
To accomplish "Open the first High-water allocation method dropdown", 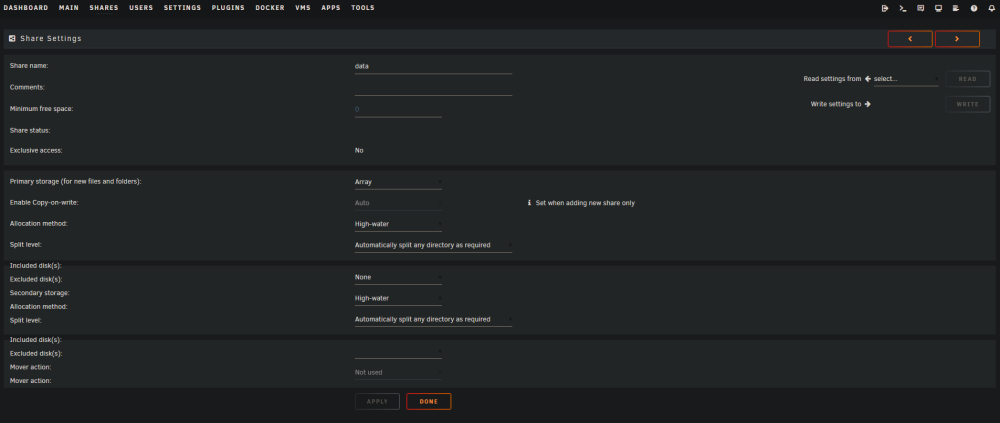I will pos(398,224).
